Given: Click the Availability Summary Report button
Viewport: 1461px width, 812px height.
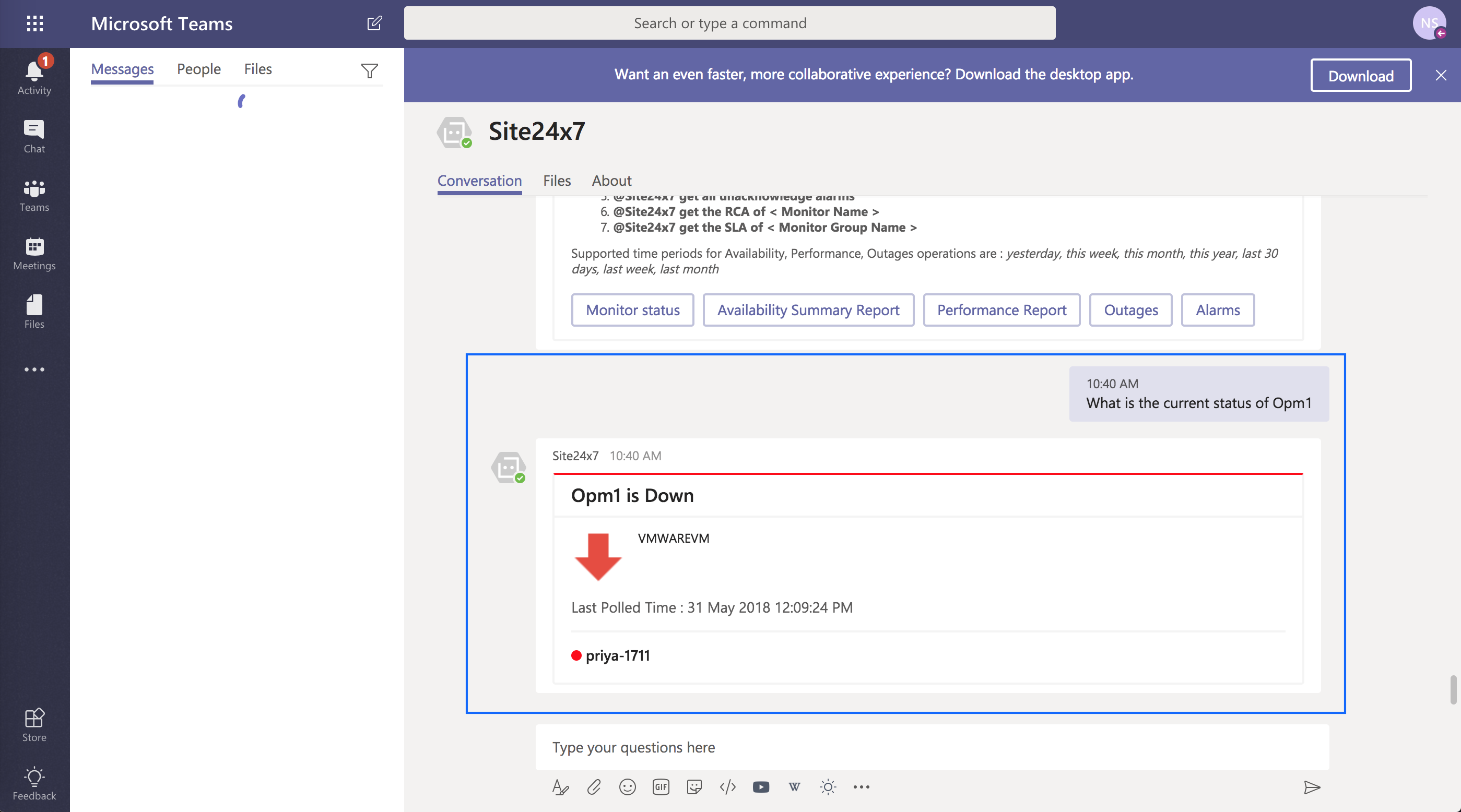Looking at the screenshot, I should tap(808, 310).
